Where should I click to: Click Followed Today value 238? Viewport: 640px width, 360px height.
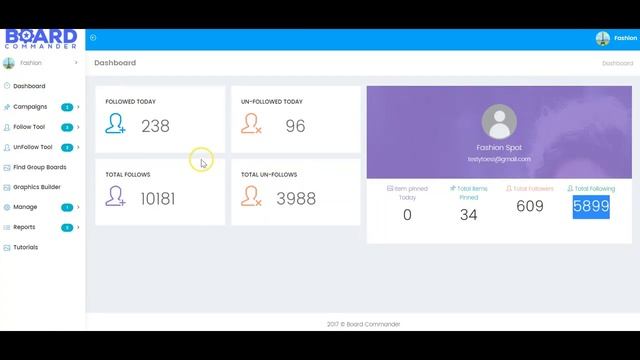point(156,126)
